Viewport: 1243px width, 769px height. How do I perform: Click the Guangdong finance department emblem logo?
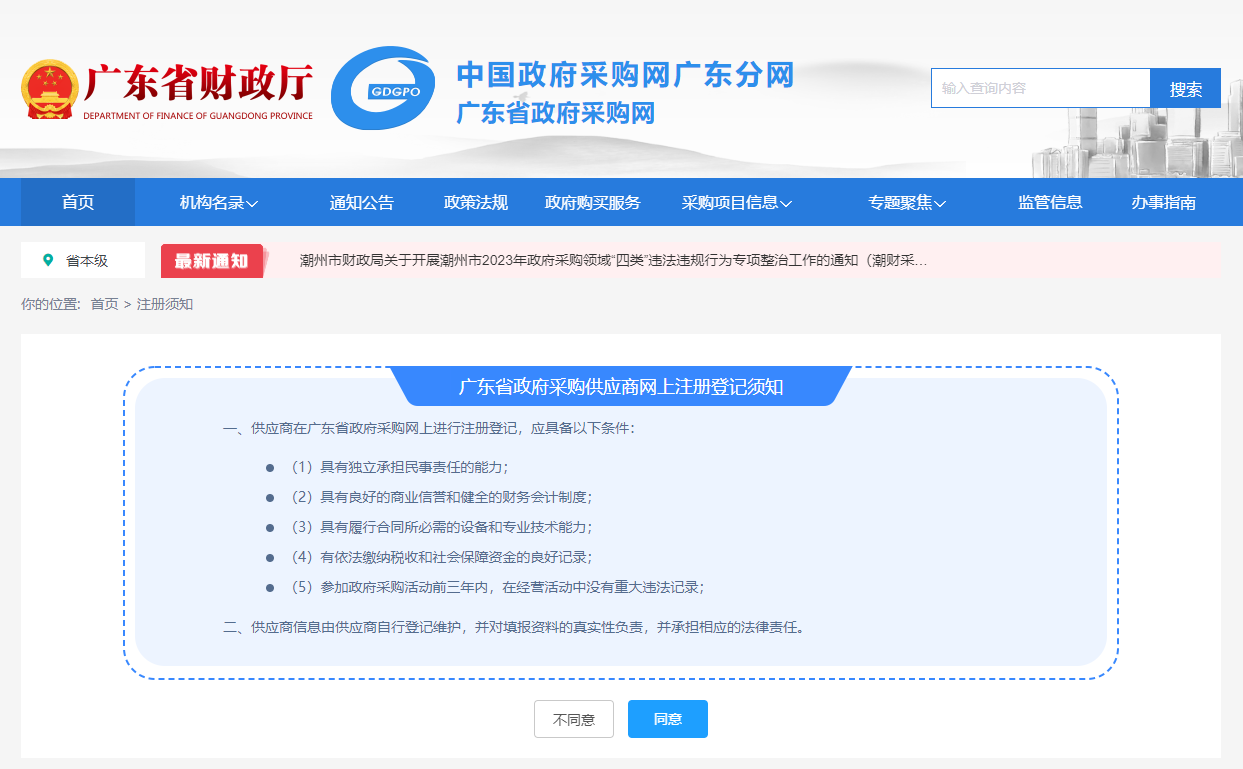click(49, 90)
